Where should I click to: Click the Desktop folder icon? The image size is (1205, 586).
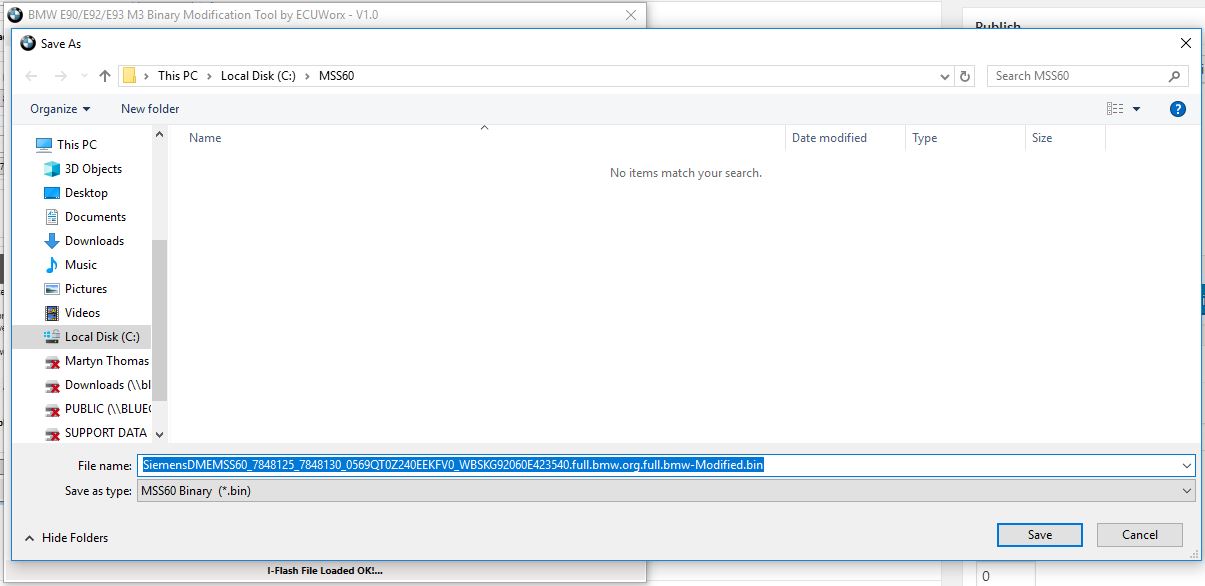tap(53, 193)
